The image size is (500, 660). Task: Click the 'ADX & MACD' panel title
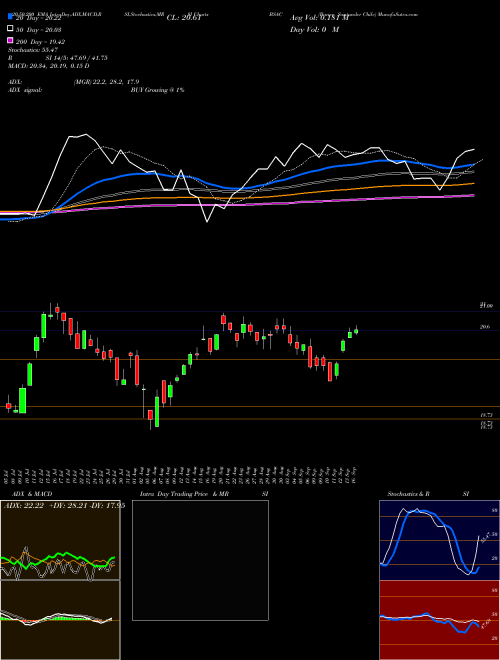[32, 494]
